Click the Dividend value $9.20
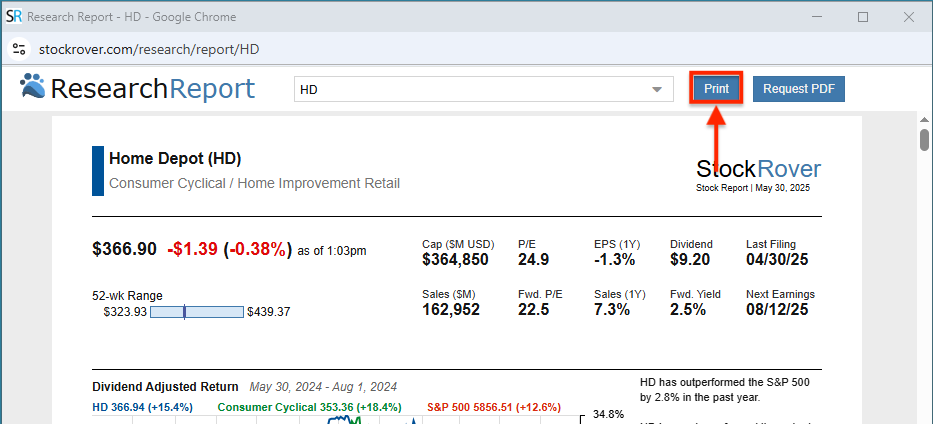 [x=690, y=260]
